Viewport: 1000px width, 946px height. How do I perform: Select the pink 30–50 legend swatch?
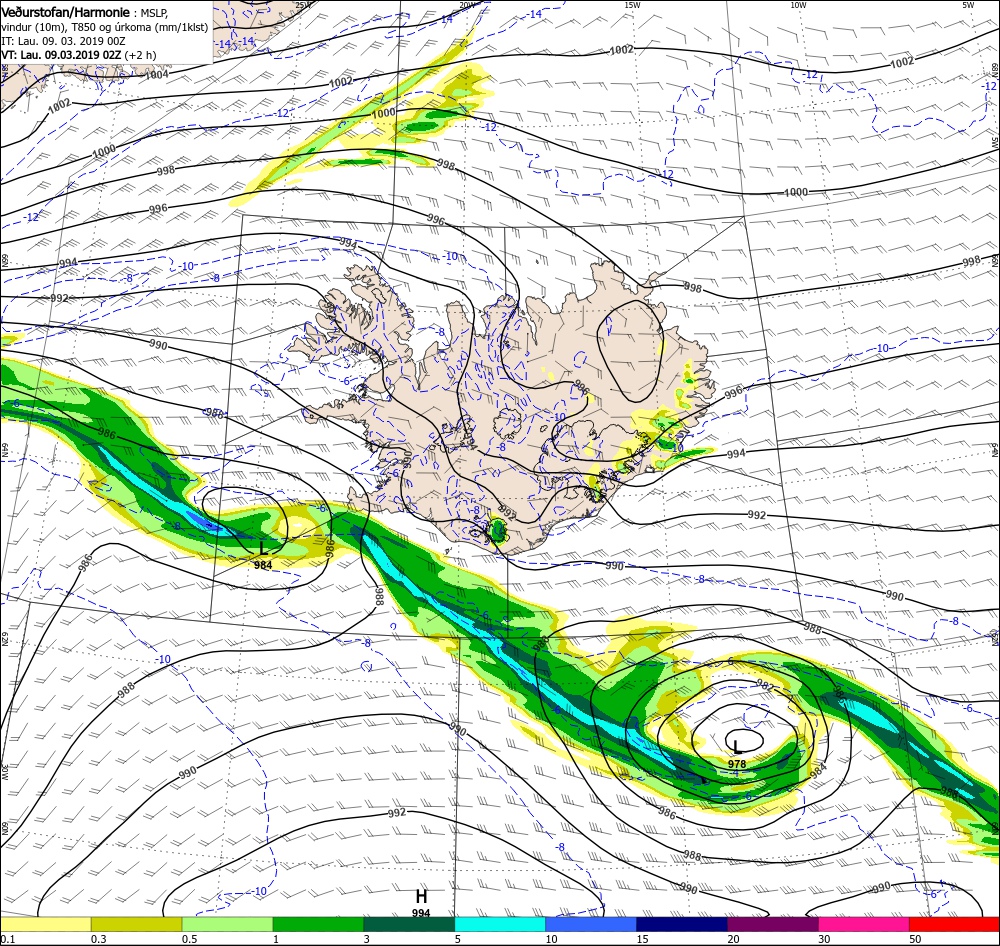point(864,924)
